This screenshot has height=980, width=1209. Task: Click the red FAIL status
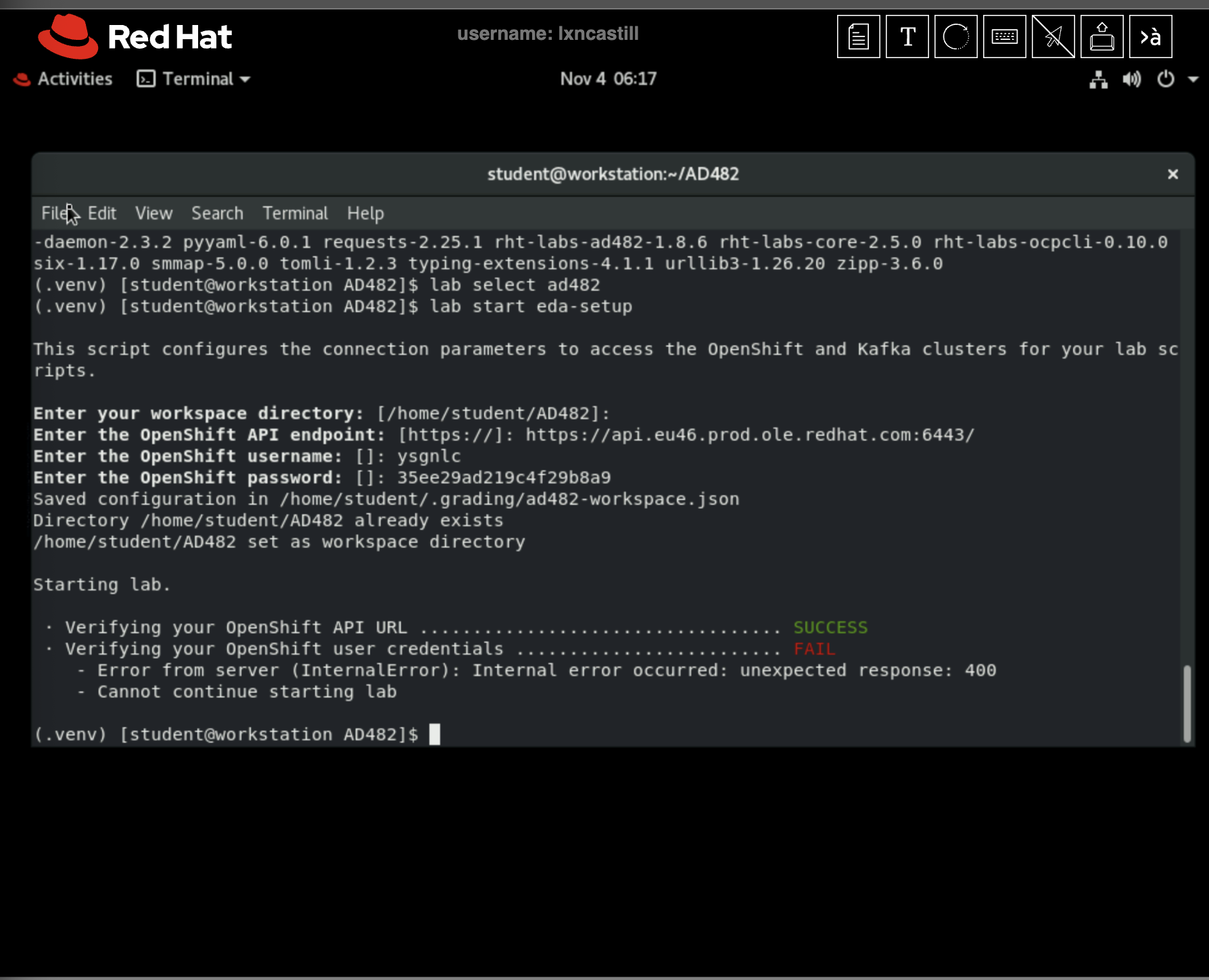(x=814, y=650)
